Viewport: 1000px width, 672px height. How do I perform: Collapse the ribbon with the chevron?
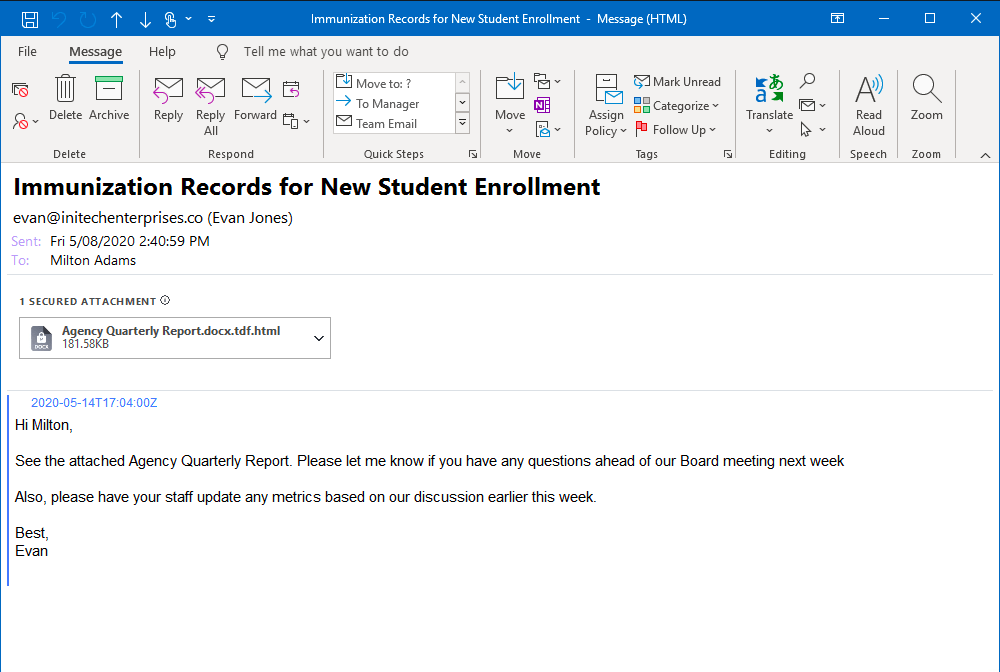(x=985, y=154)
